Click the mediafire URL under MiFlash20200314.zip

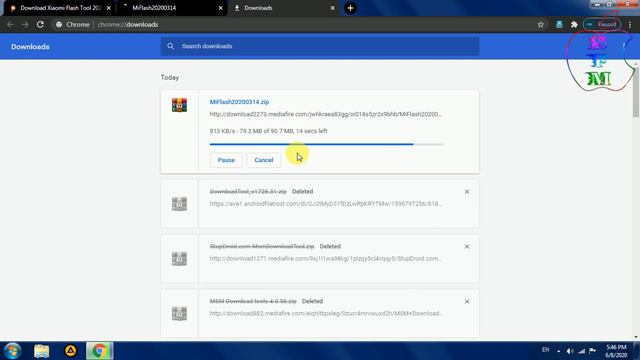(326, 114)
